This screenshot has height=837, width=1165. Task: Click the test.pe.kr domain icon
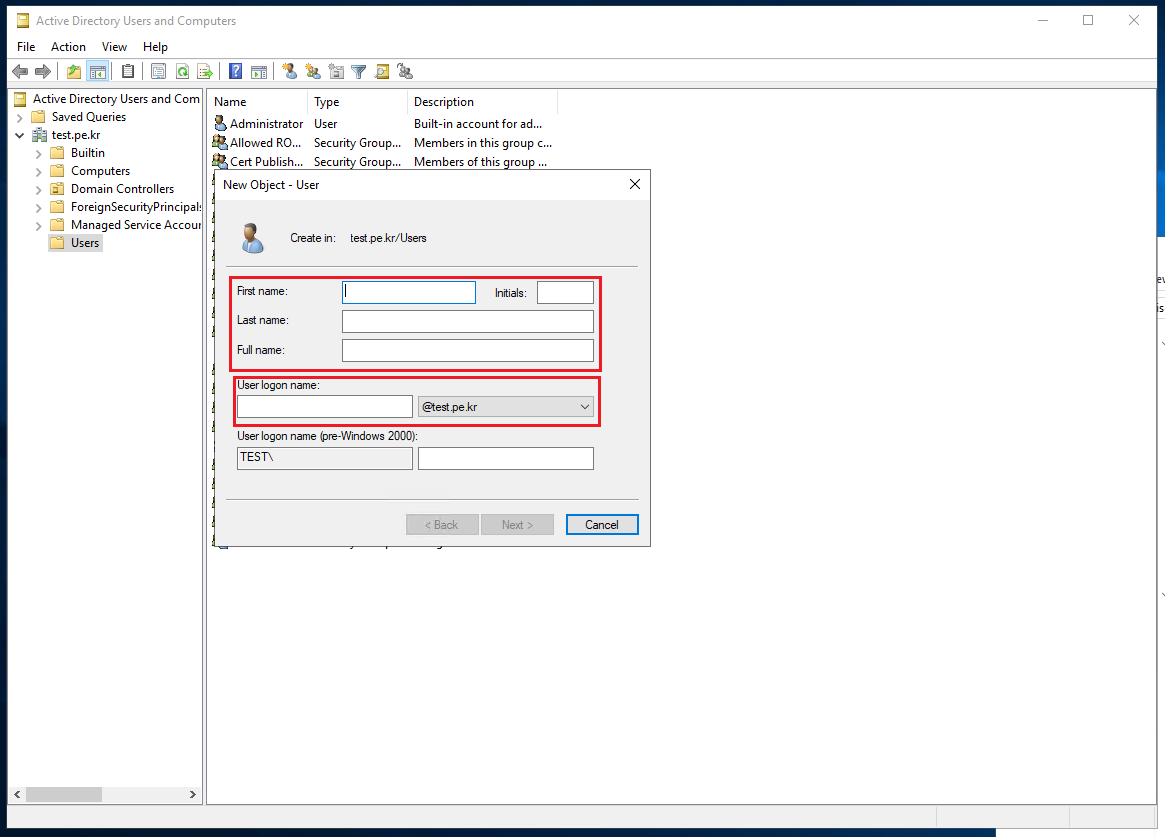pyautogui.click(x=39, y=135)
